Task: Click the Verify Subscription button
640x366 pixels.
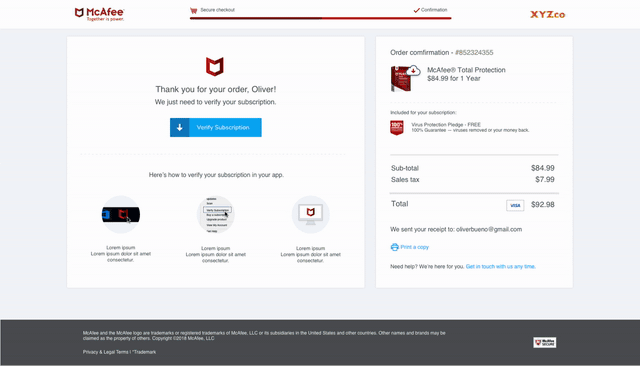Action: (216, 127)
